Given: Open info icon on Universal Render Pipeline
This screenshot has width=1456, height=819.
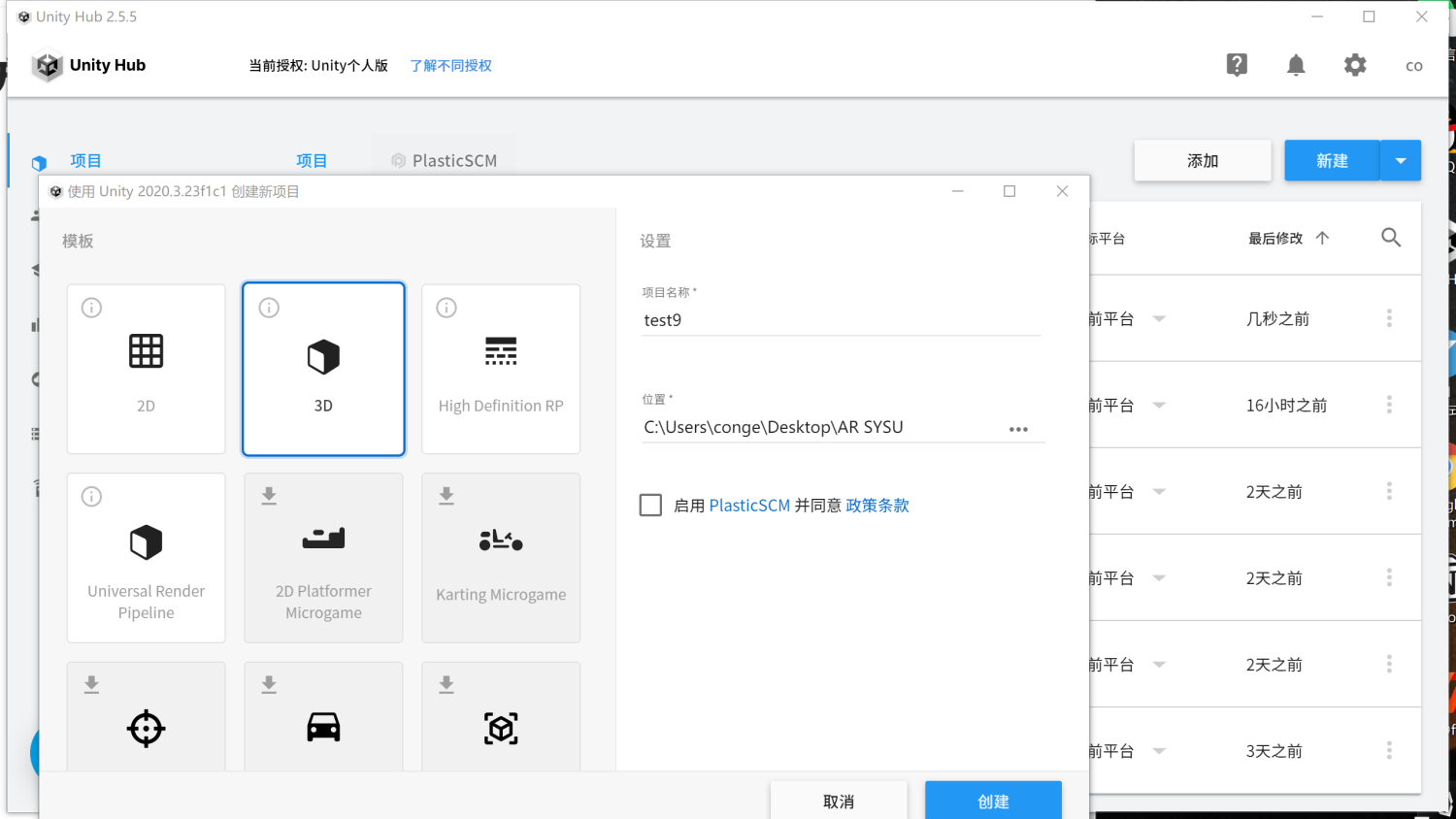Looking at the screenshot, I should 91,497.
